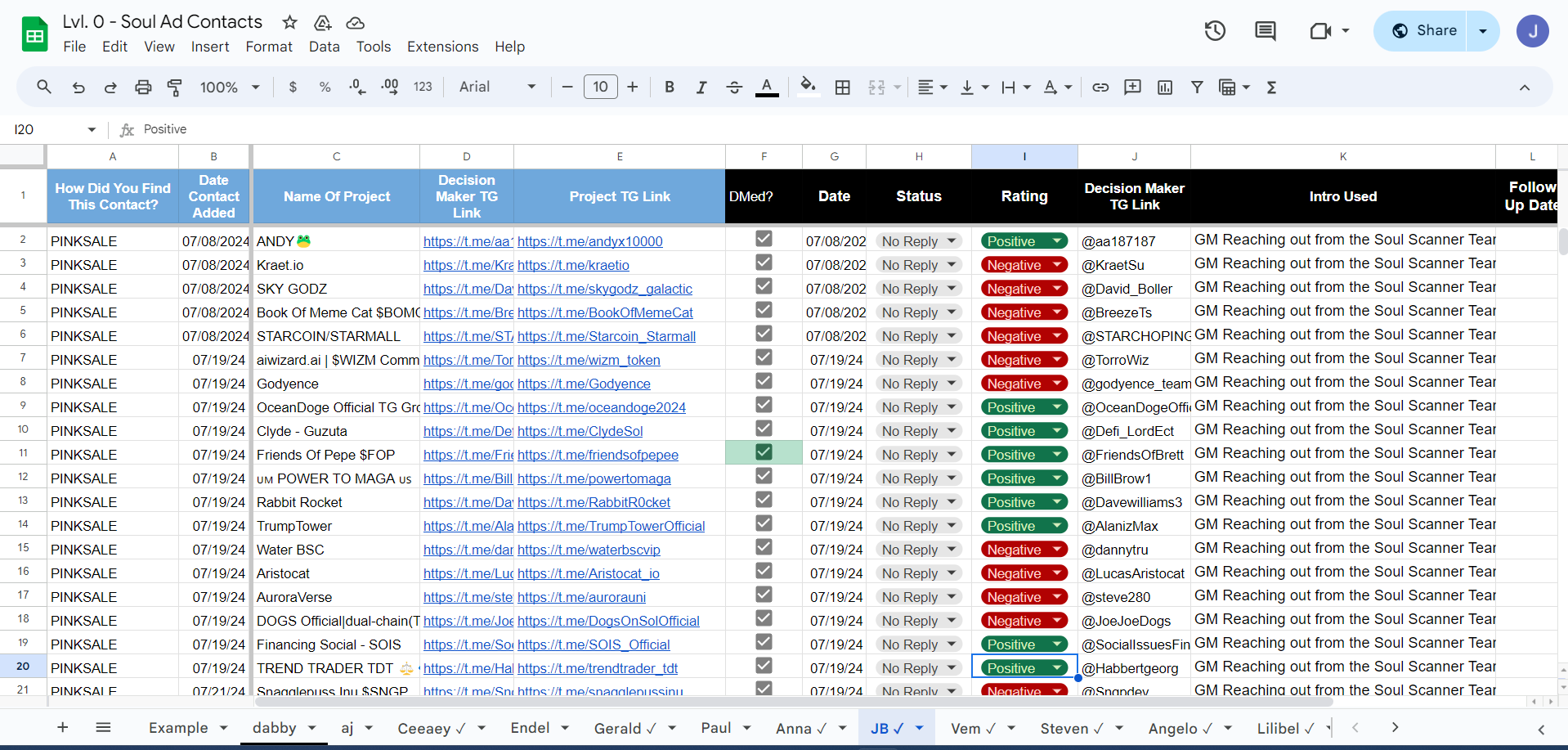
Task: Uncheck DMed for Kraet.io row
Action: click(764, 262)
